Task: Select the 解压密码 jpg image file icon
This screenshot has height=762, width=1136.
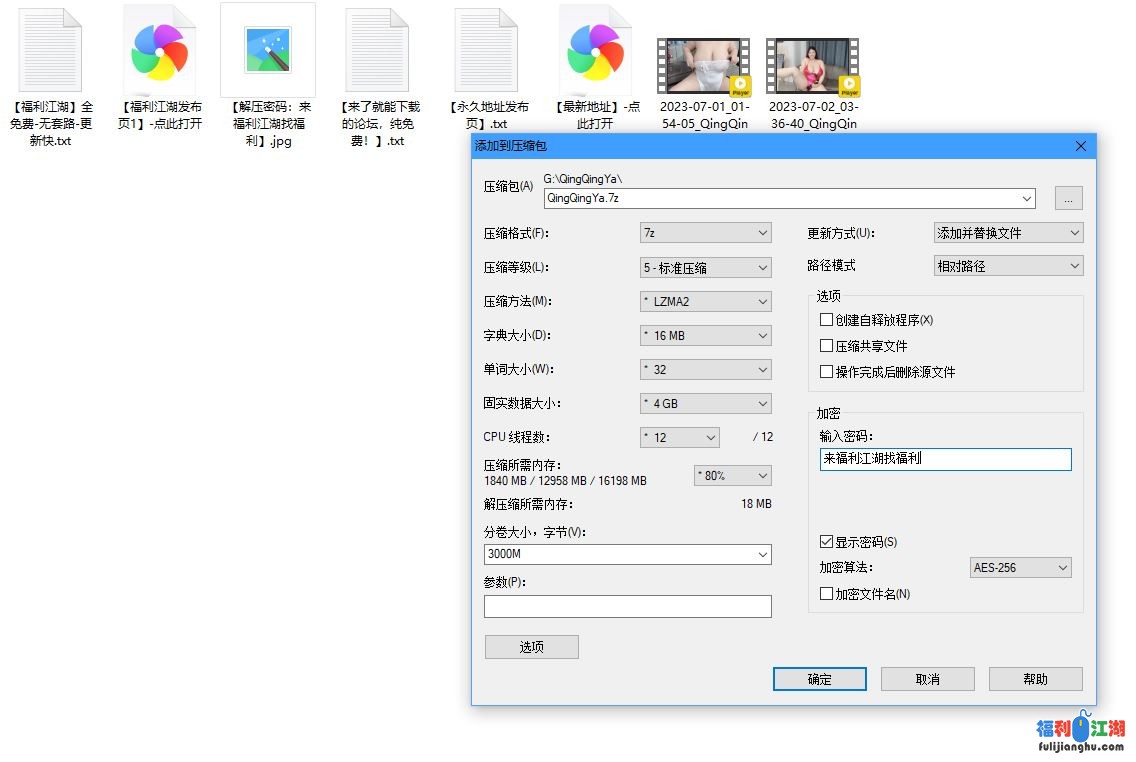Action: click(x=268, y=51)
